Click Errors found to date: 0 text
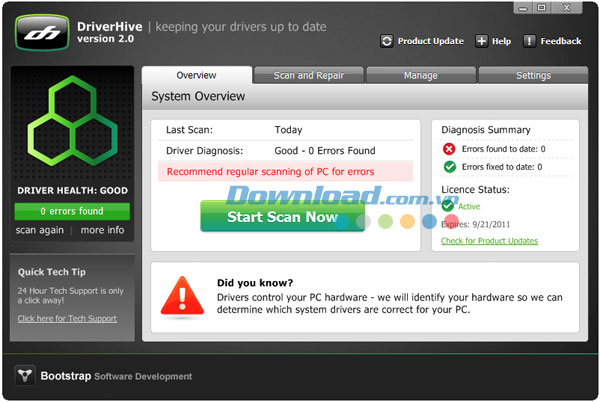This screenshot has width=600, height=402. [x=504, y=149]
